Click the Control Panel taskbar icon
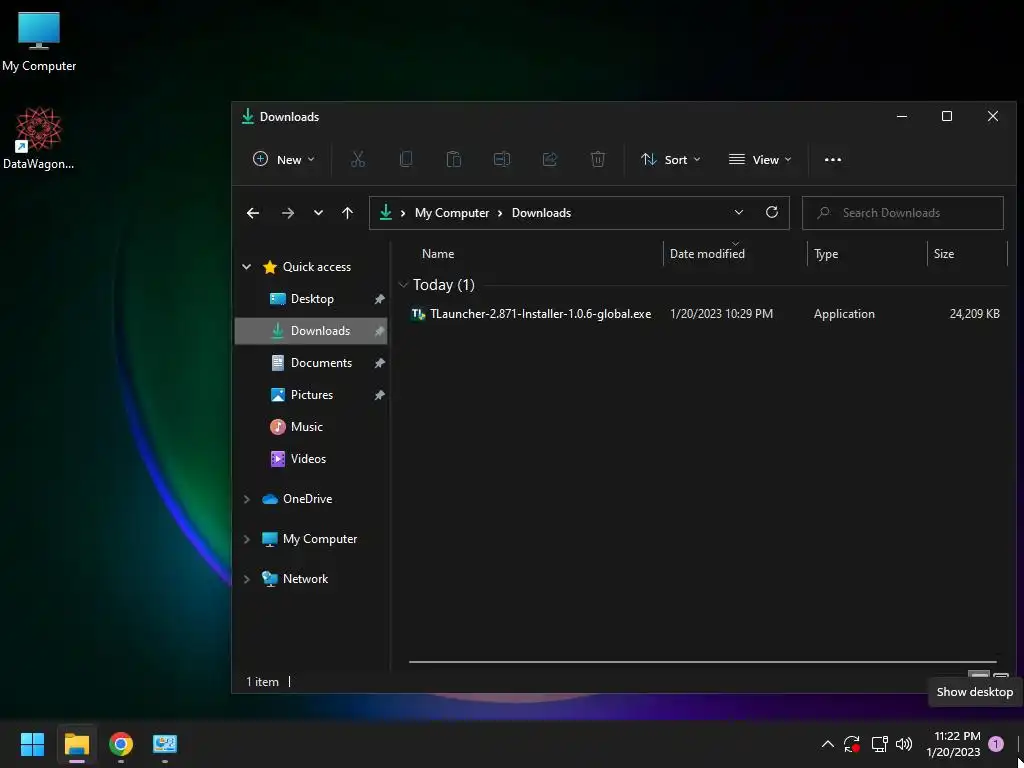Image resolution: width=1024 pixels, height=768 pixels. [165, 744]
